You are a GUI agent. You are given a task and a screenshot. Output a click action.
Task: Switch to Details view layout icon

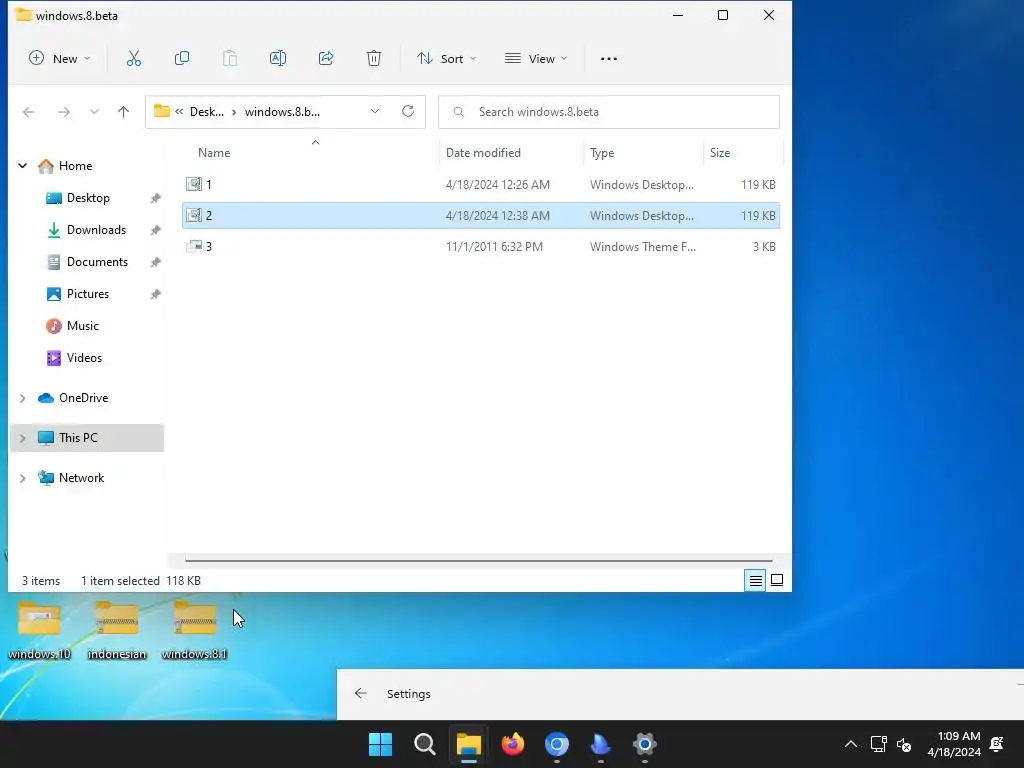click(x=756, y=581)
